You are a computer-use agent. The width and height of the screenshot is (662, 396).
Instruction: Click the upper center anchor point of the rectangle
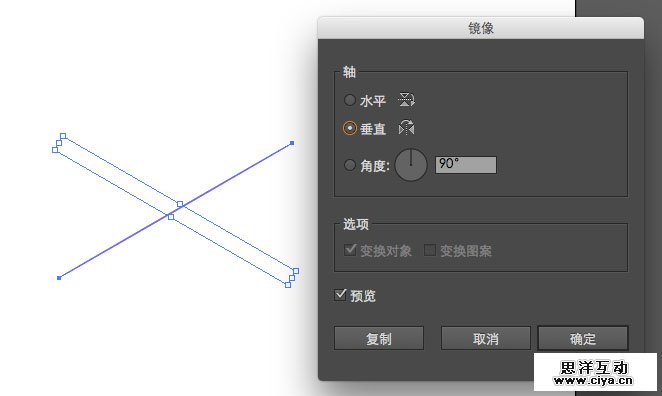click(180, 204)
